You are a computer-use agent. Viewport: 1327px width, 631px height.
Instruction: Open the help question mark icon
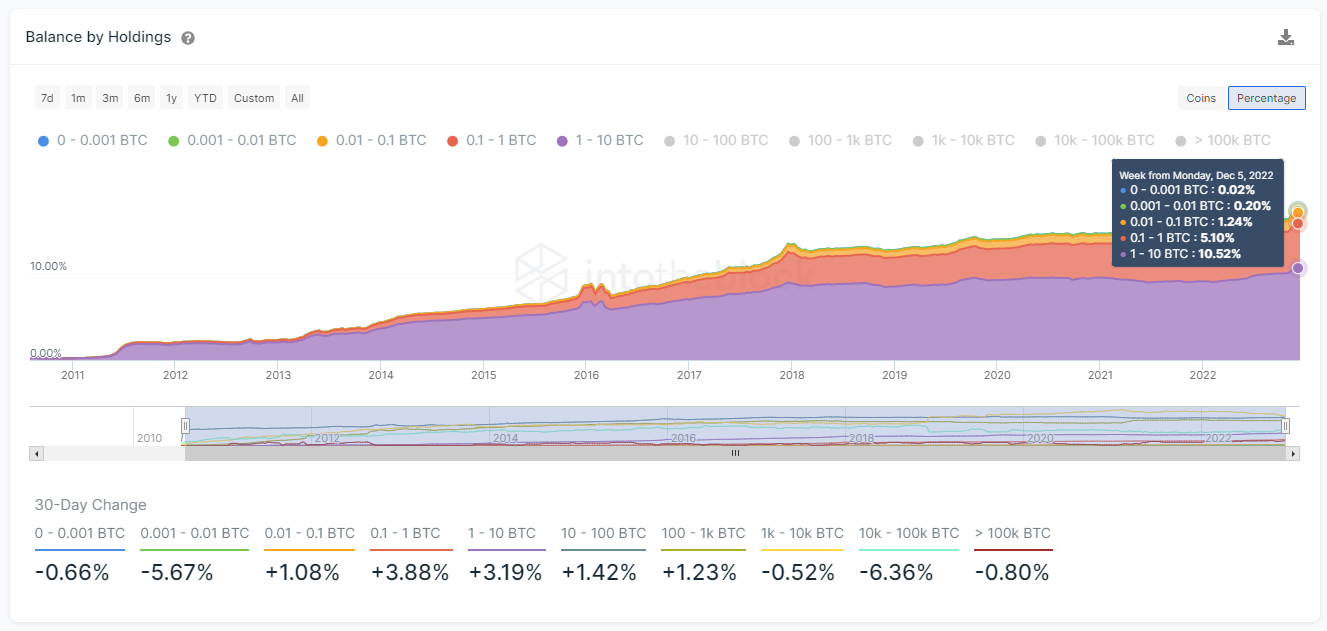(188, 38)
